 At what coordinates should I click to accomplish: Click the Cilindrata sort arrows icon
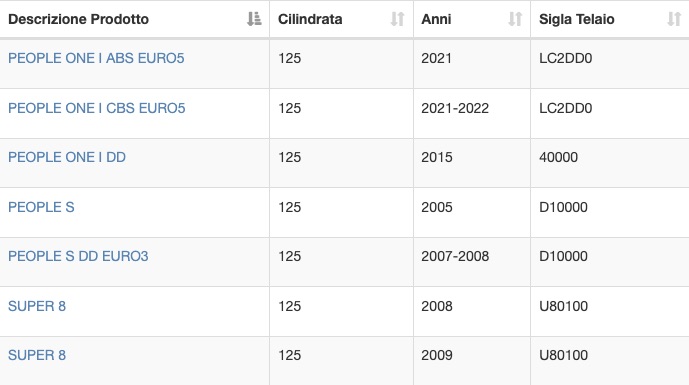pyautogui.click(x=397, y=19)
